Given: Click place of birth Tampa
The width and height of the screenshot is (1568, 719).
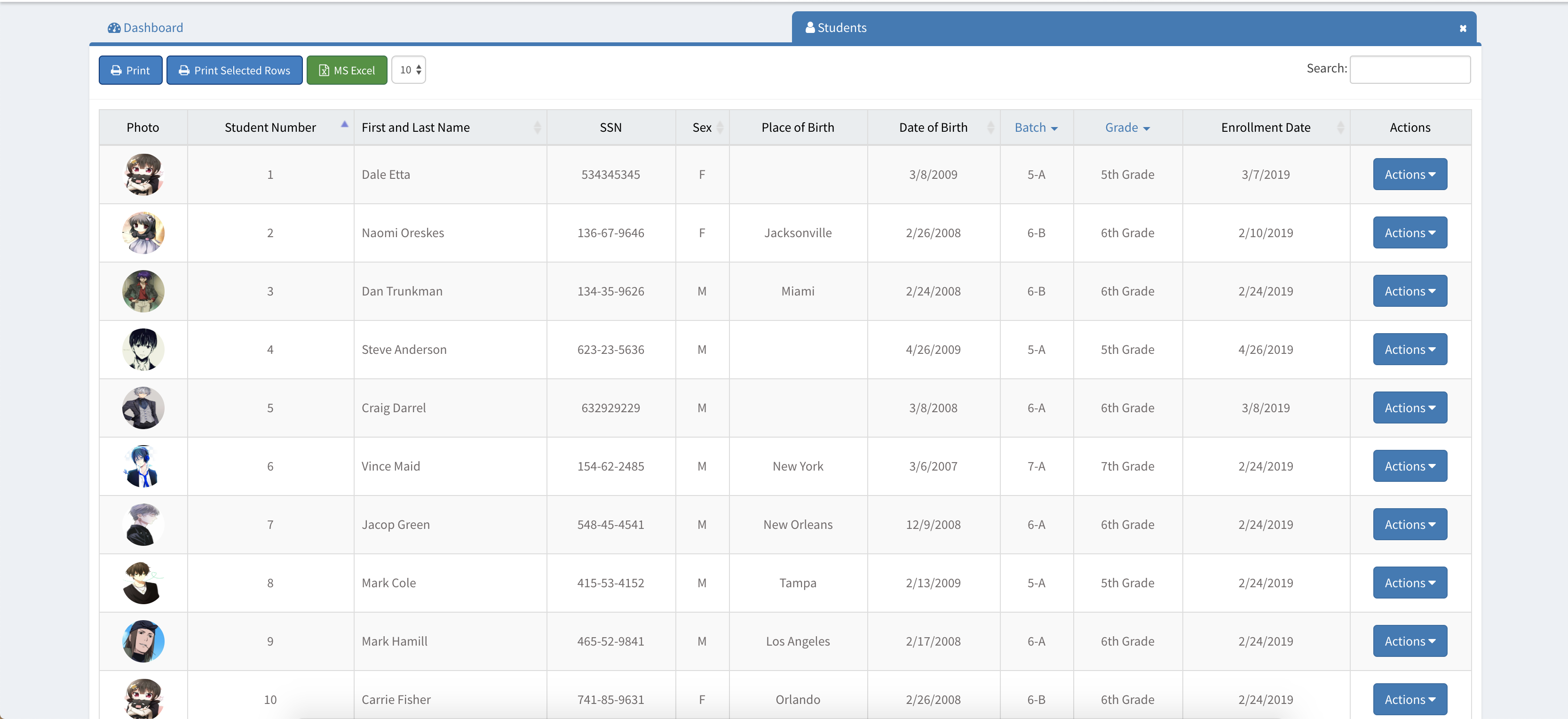Looking at the screenshot, I should pos(798,583).
